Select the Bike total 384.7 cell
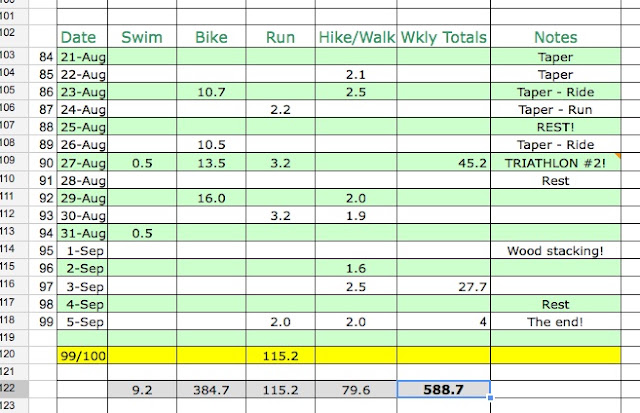The height and width of the screenshot is (413, 640). coord(211,390)
